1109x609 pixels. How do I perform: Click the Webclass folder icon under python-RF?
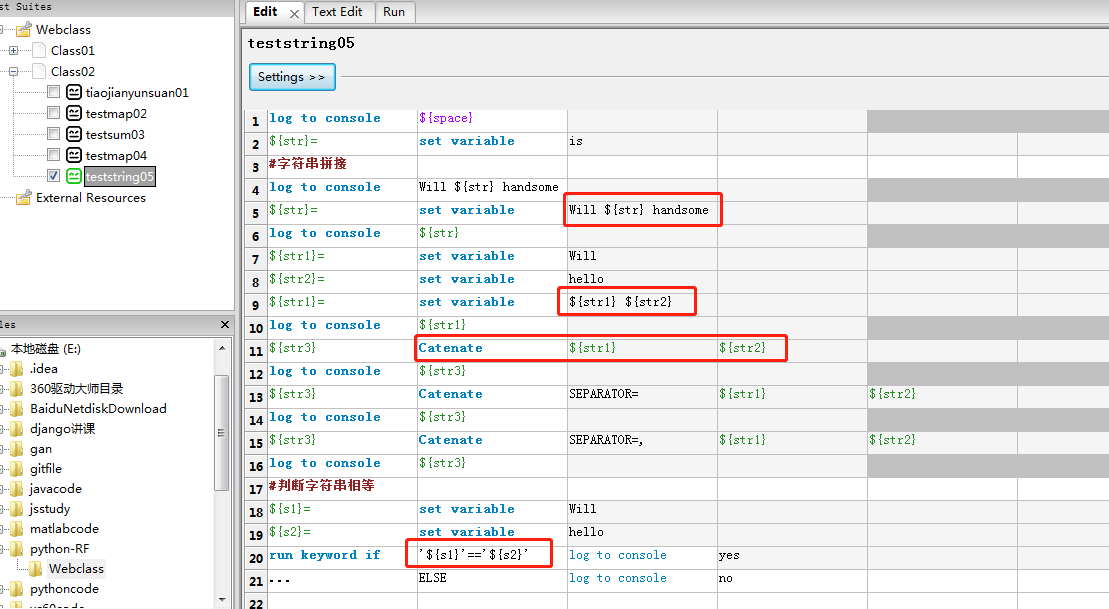pos(35,569)
